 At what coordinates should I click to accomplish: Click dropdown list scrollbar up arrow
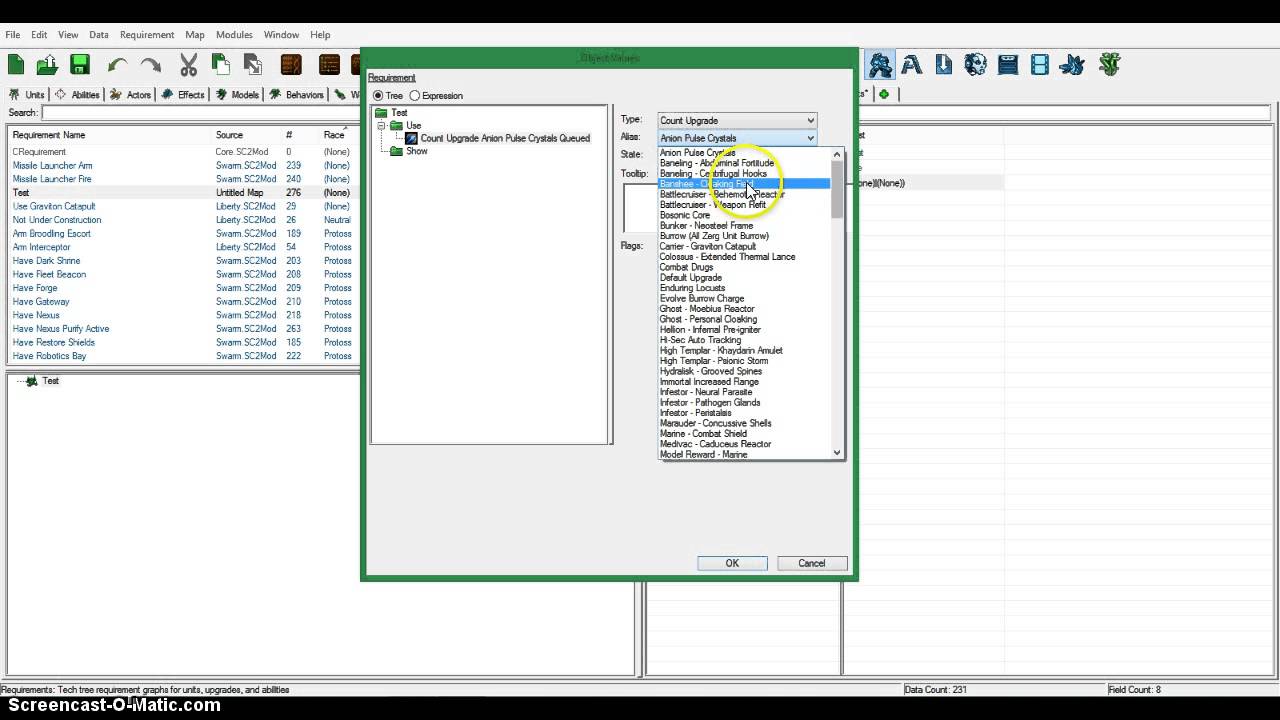pyautogui.click(x=837, y=154)
